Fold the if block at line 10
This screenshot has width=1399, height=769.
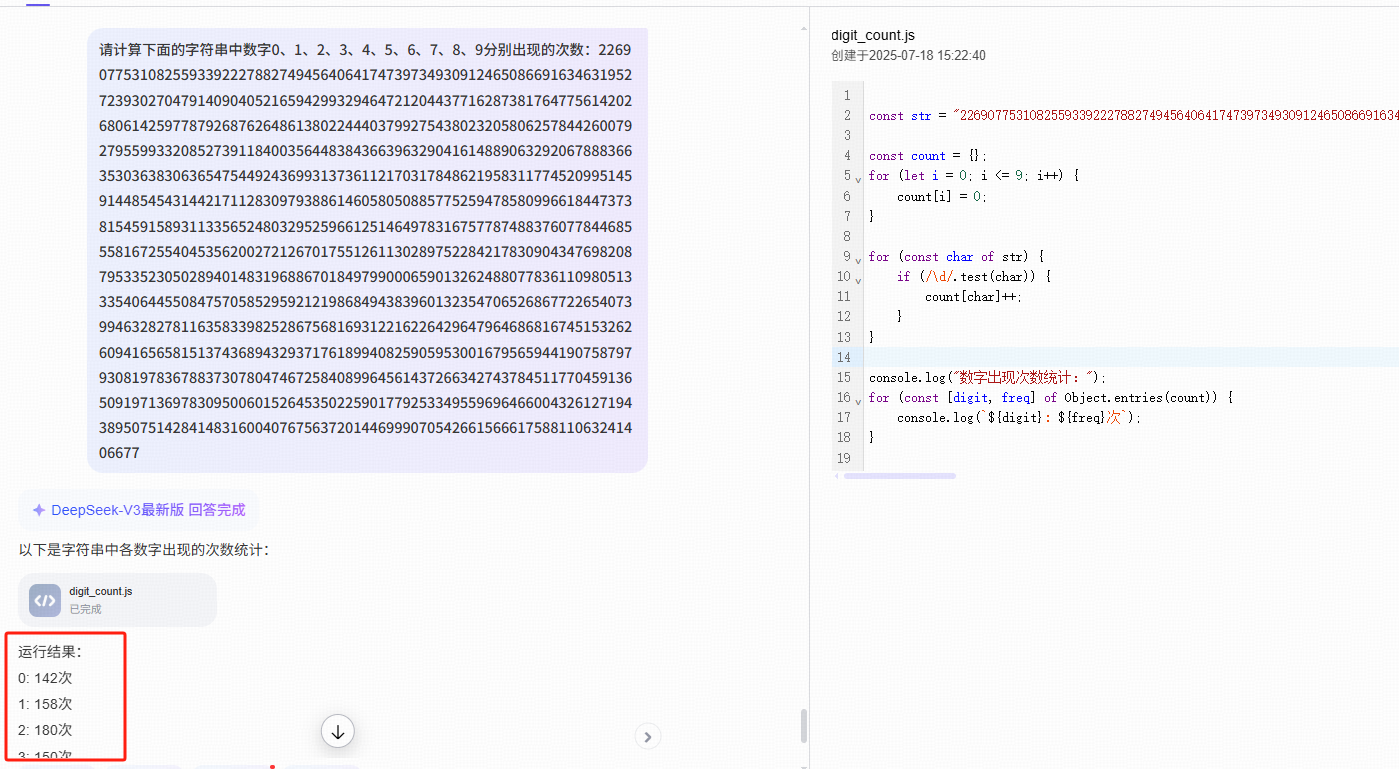858,279
